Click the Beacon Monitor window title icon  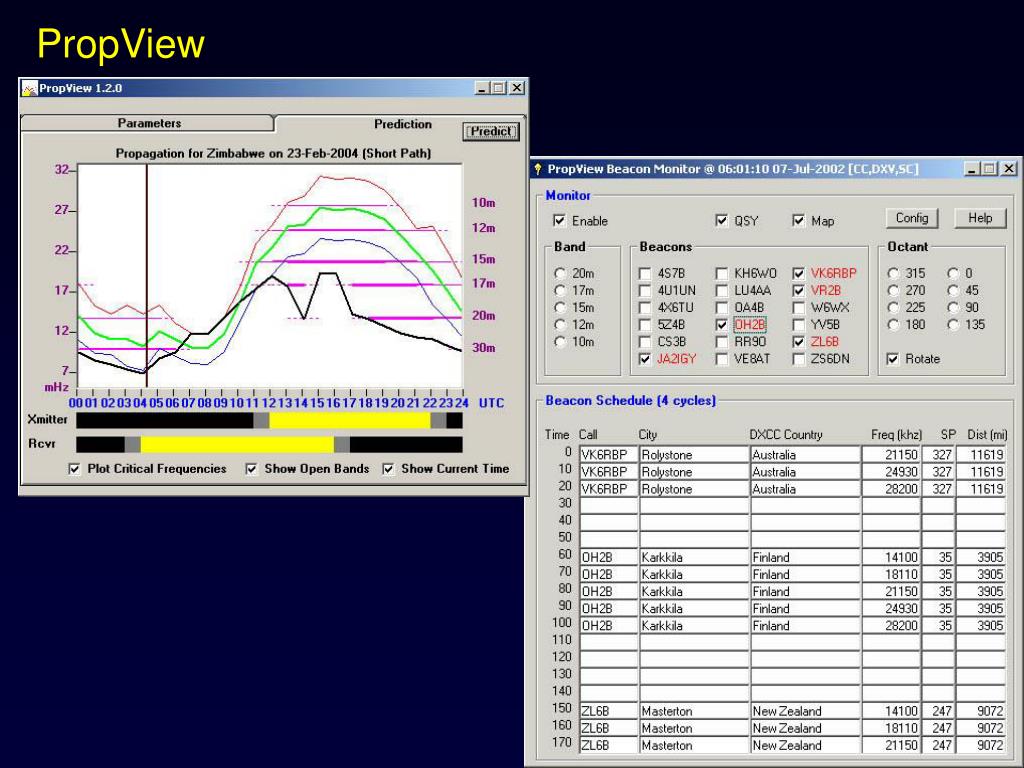[x=538, y=169]
